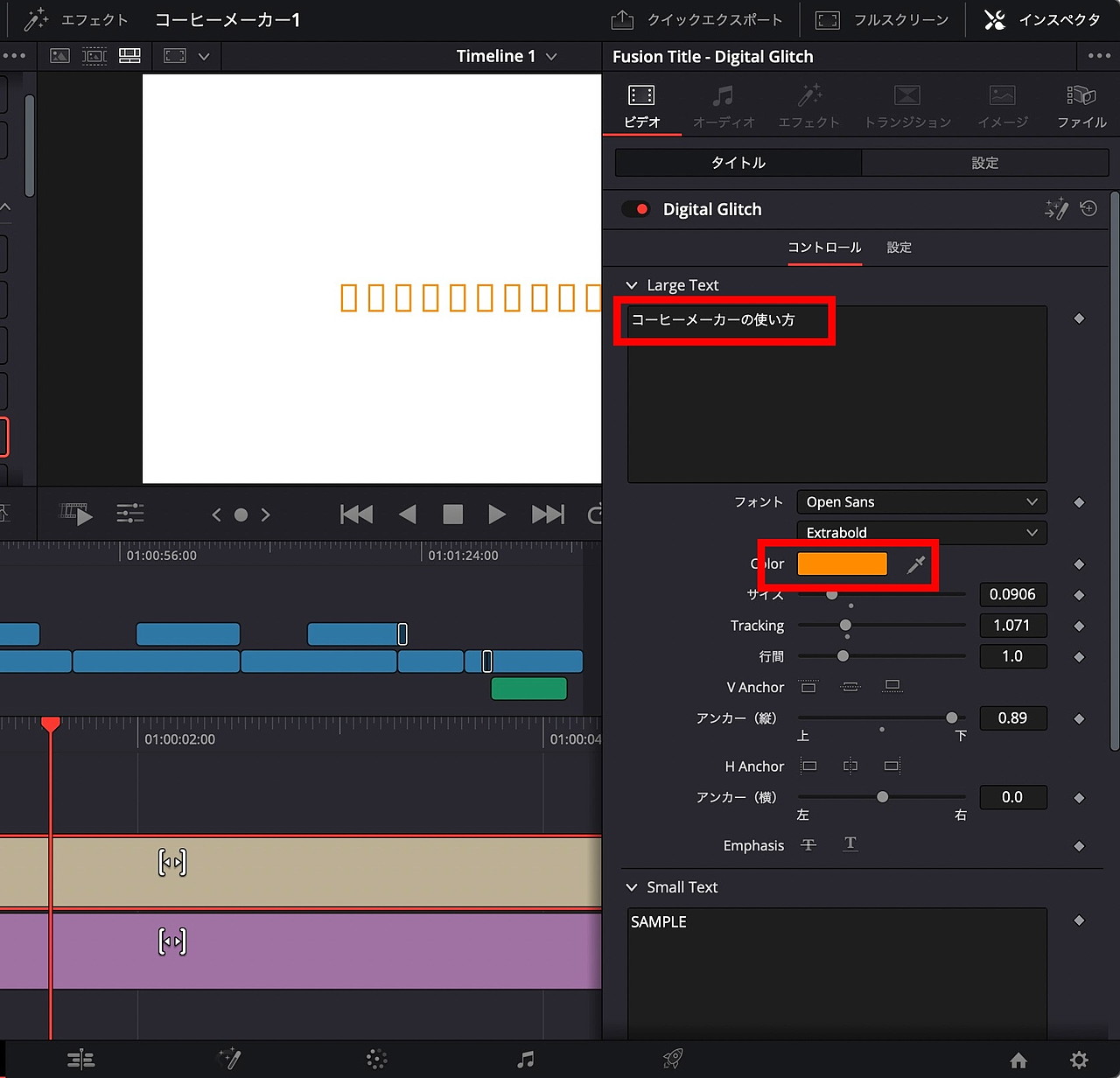The width and height of the screenshot is (1120, 1078).
Task: Select the wide 設定 segment next to タイトル
Action: pos(985,163)
